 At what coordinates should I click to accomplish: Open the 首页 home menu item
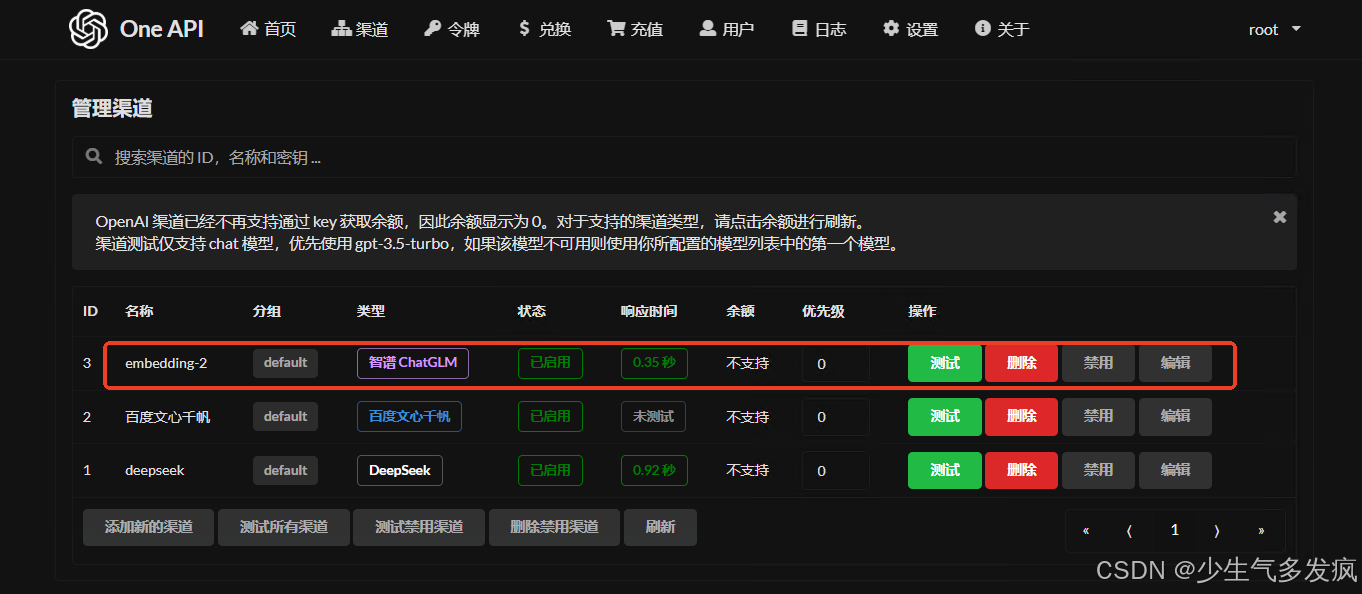coord(268,29)
